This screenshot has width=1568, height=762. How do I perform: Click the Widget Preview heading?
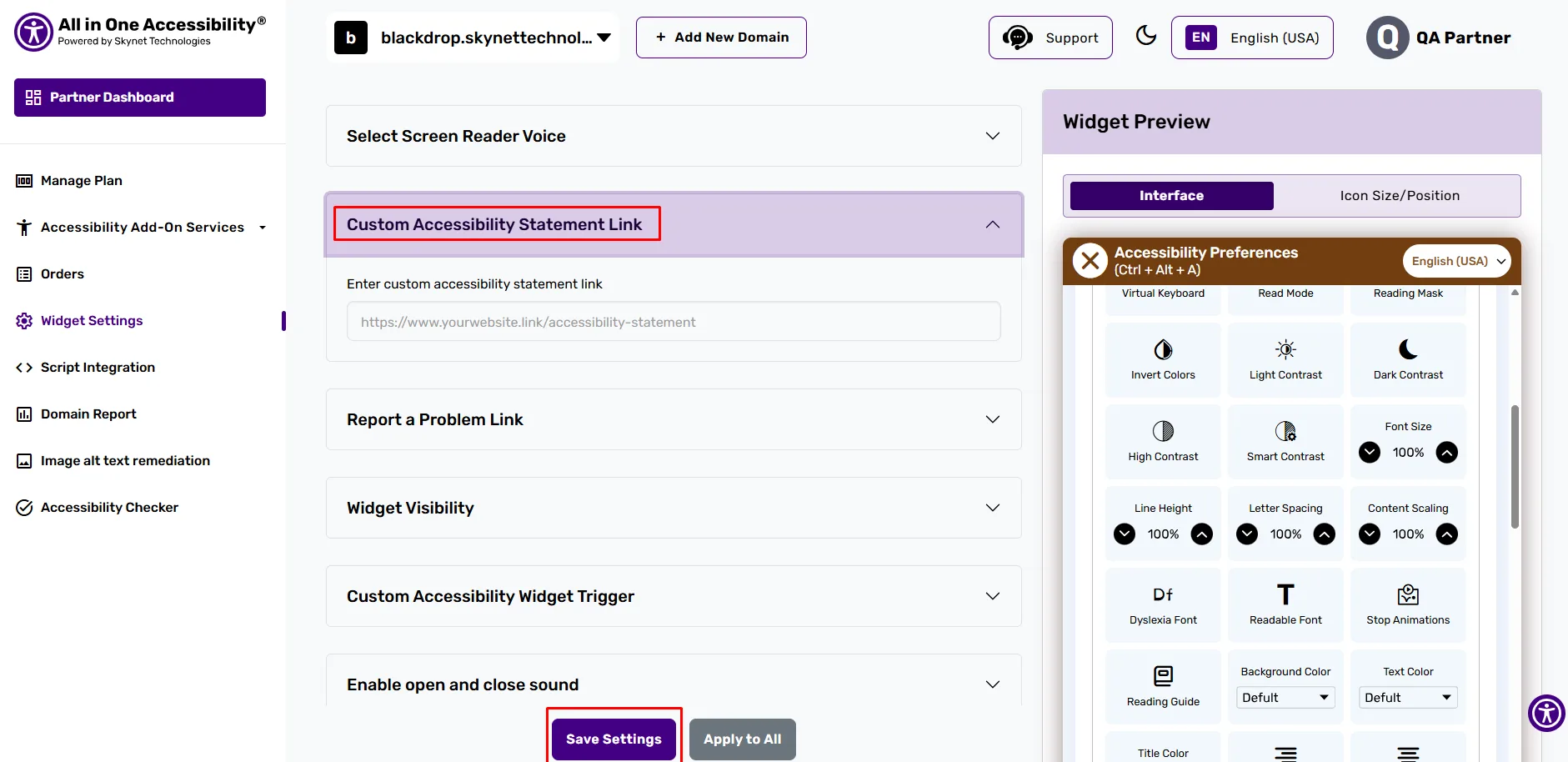1136,122
